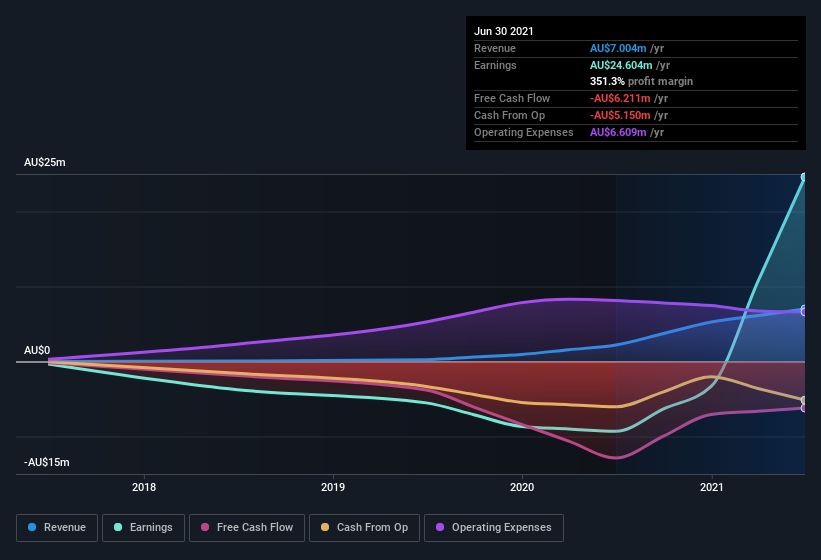The image size is (821, 560).
Task: Click the Revenue label in tooltip
Action: 495,48
